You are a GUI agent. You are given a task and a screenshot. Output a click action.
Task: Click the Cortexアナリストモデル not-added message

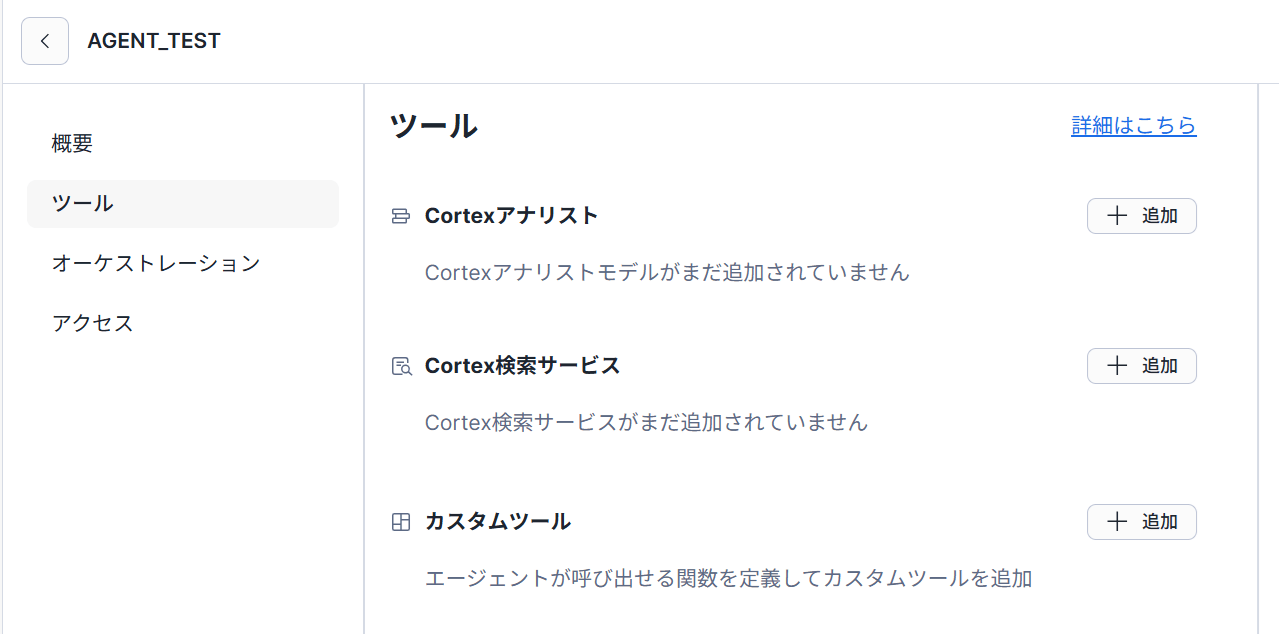pos(667,272)
